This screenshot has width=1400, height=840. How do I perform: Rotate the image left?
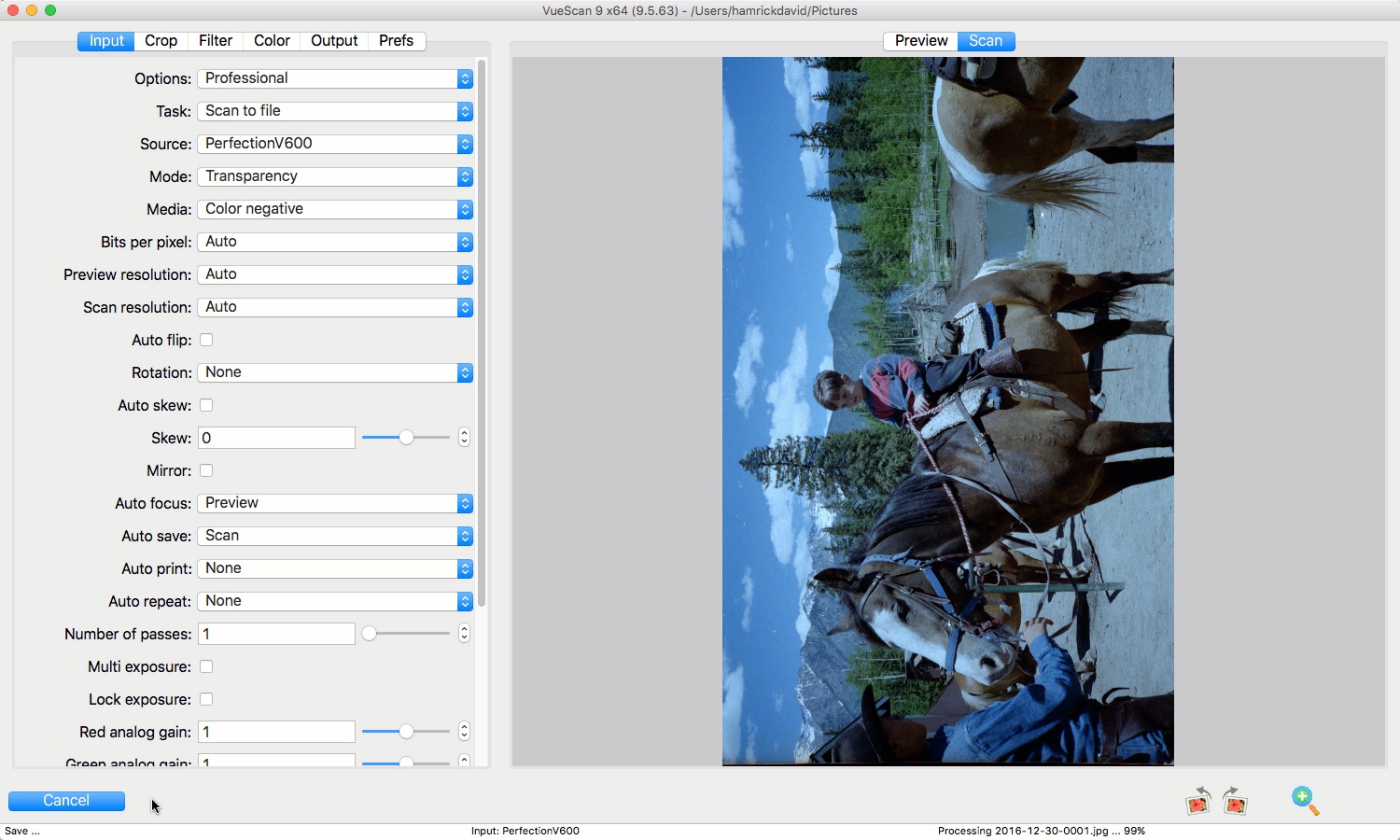[1197, 801]
